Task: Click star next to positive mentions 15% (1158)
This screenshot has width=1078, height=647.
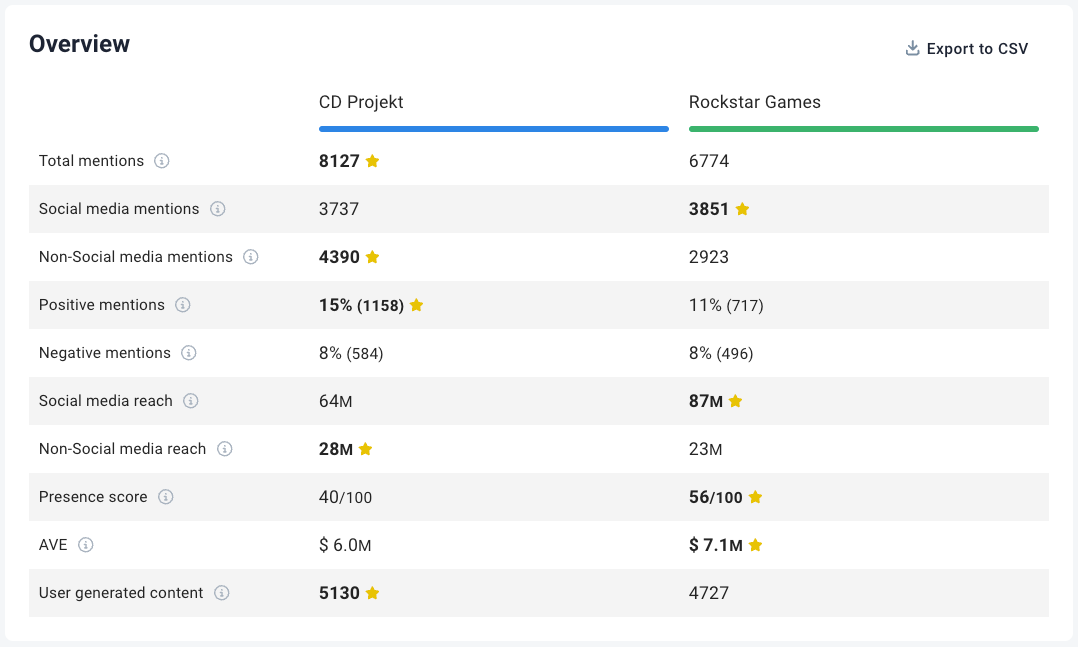Action: 417,305
